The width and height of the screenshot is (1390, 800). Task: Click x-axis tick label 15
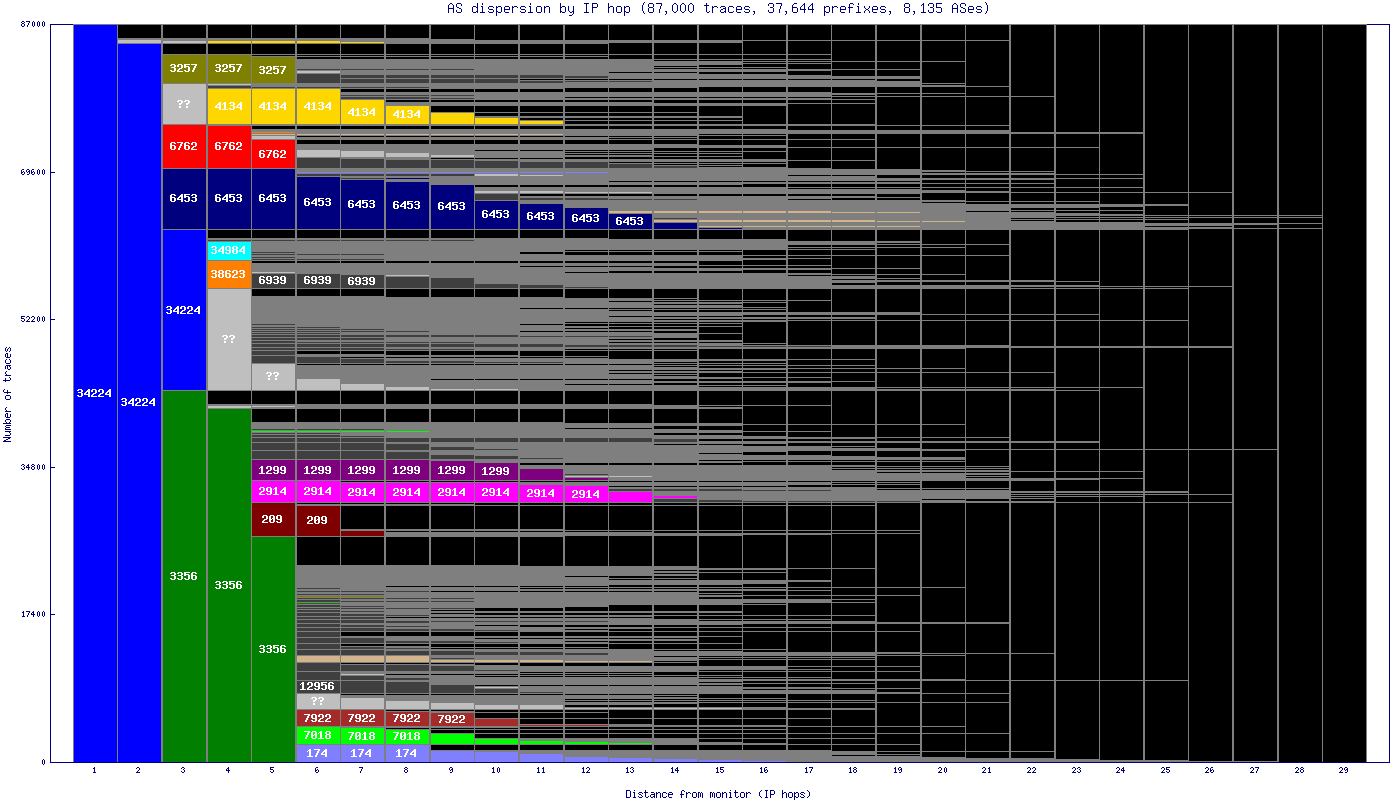[x=720, y=771]
